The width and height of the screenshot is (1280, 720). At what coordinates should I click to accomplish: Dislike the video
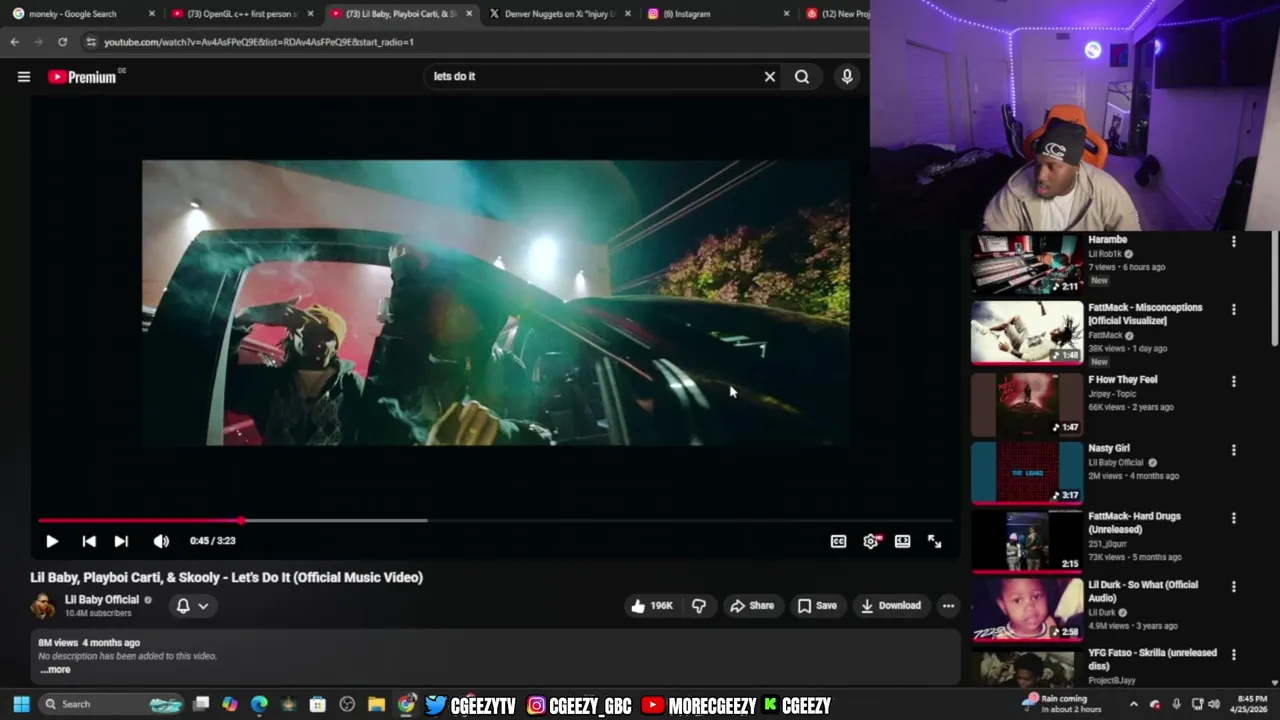[699, 606]
